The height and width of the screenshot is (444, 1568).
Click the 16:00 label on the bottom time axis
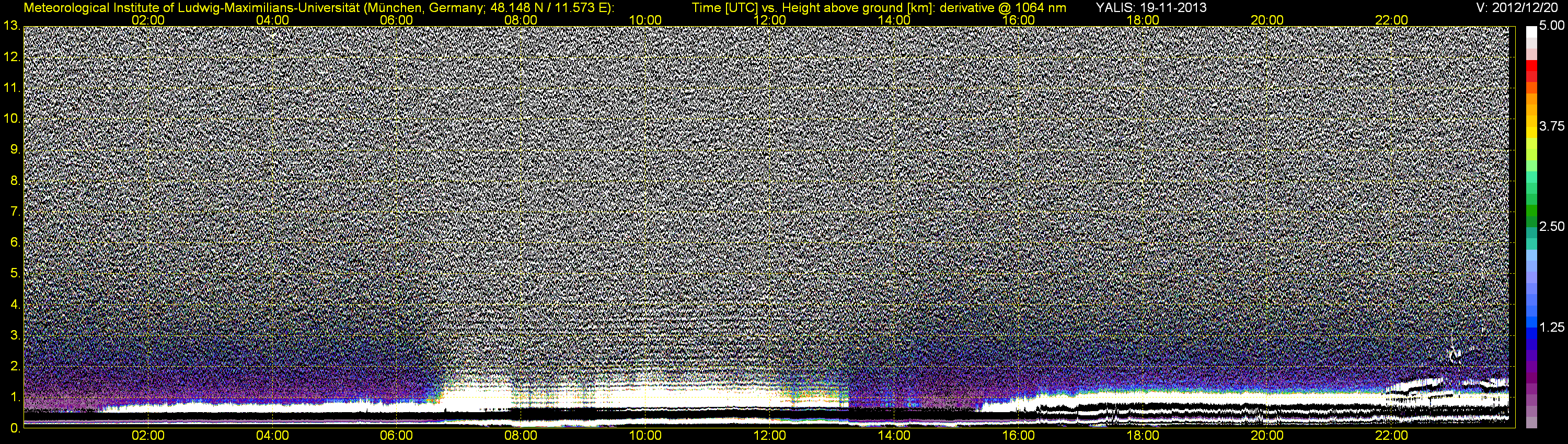[1018, 436]
